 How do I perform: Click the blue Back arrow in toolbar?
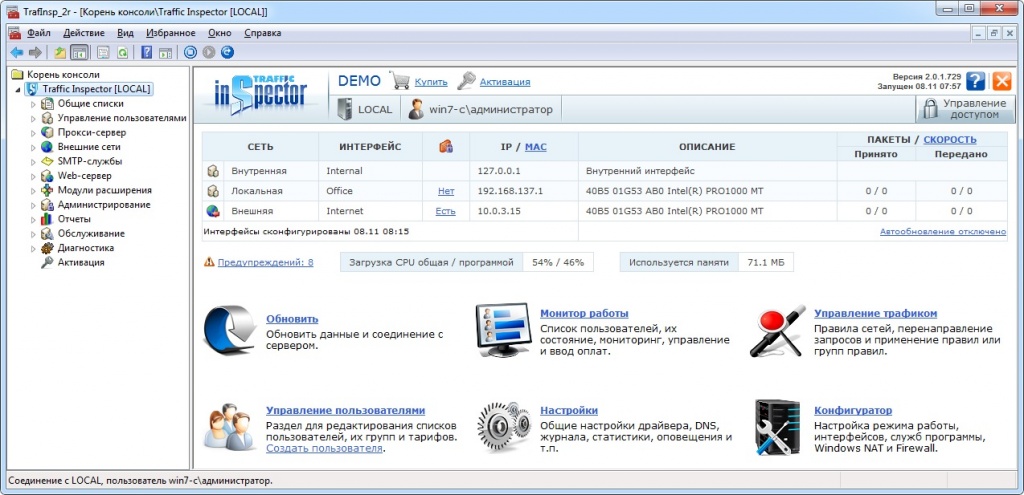point(16,52)
